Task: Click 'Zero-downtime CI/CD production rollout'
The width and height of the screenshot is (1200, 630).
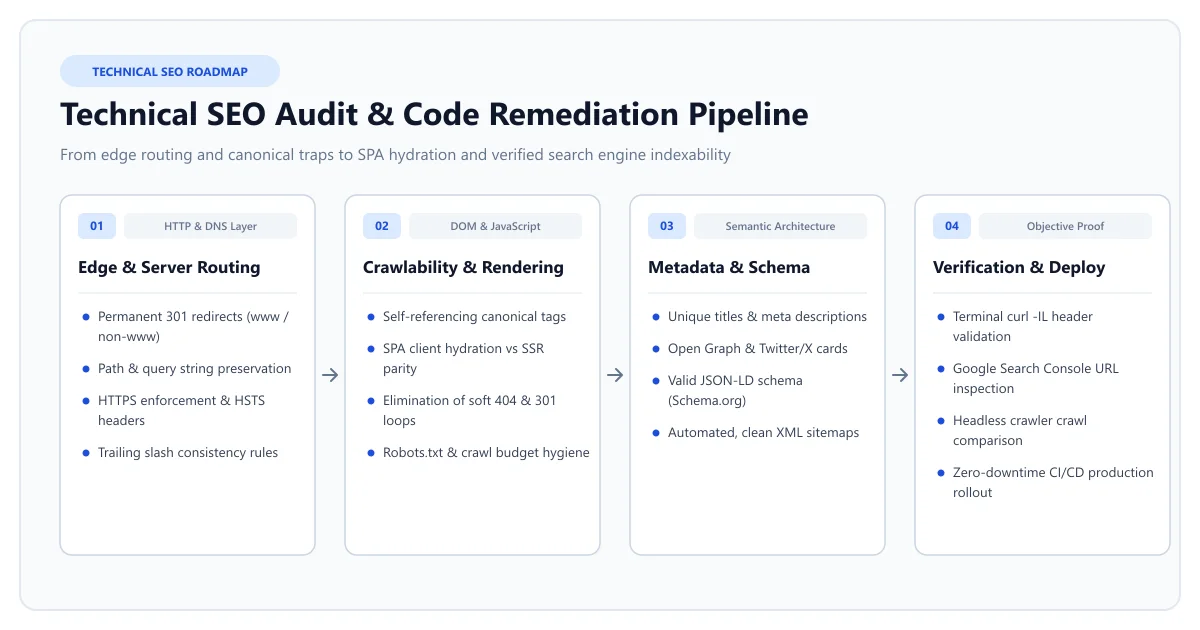Action: [x=1053, y=482]
